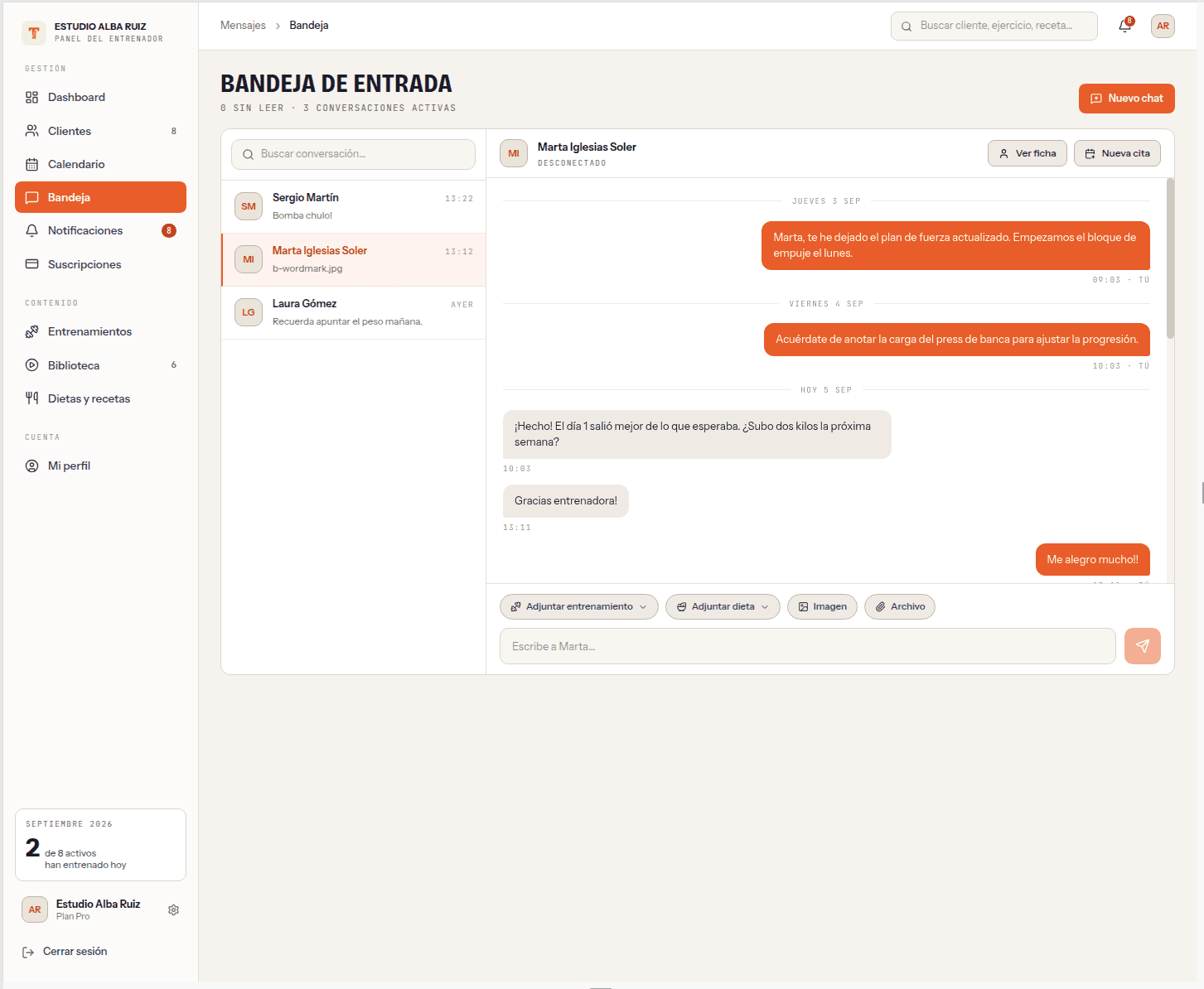
Task: Click the studio logo icon in sidebar
Action: [x=34, y=32]
